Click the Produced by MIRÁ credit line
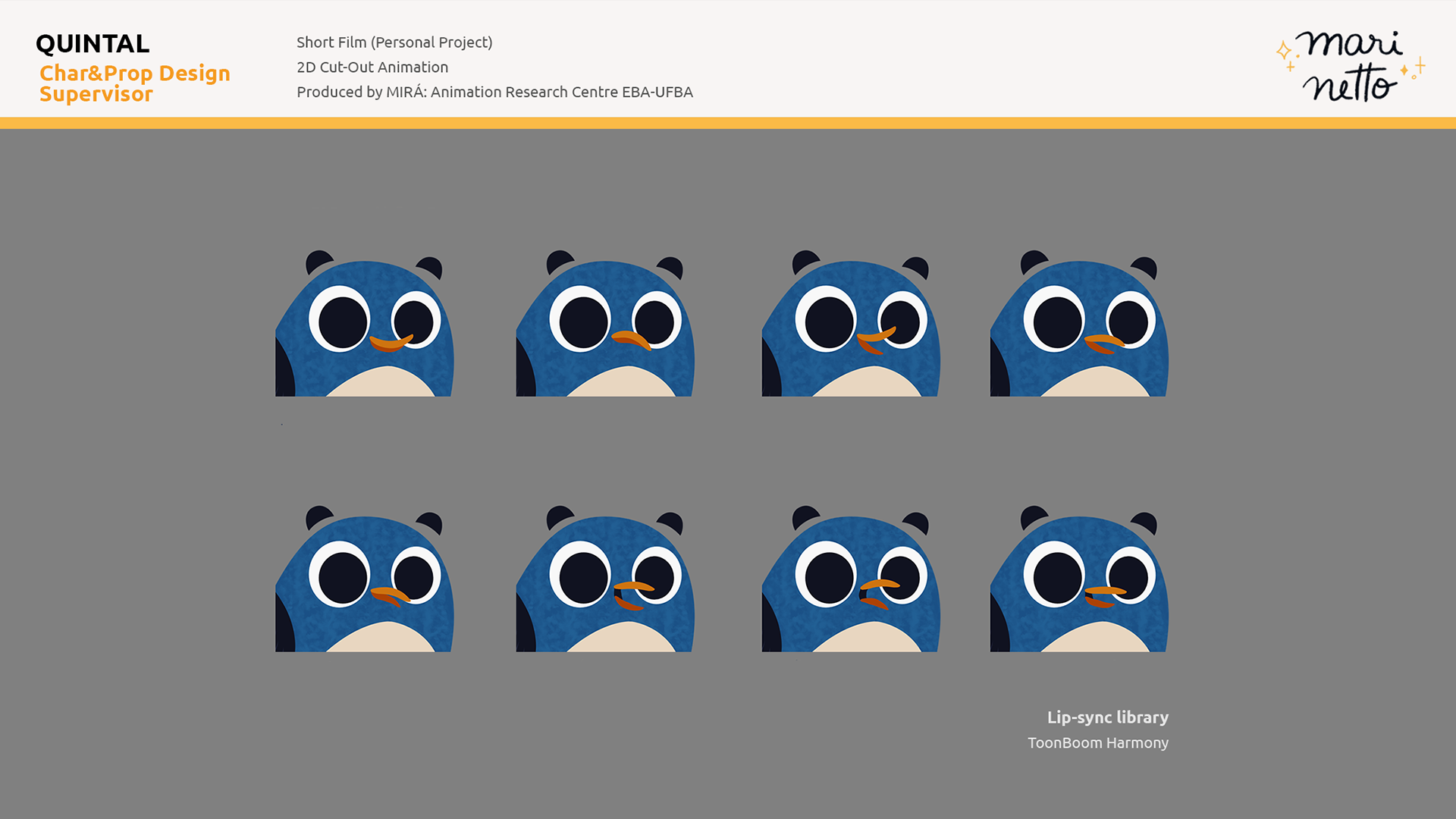Viewport: 1456px width, 819px height. coord(494,93)
